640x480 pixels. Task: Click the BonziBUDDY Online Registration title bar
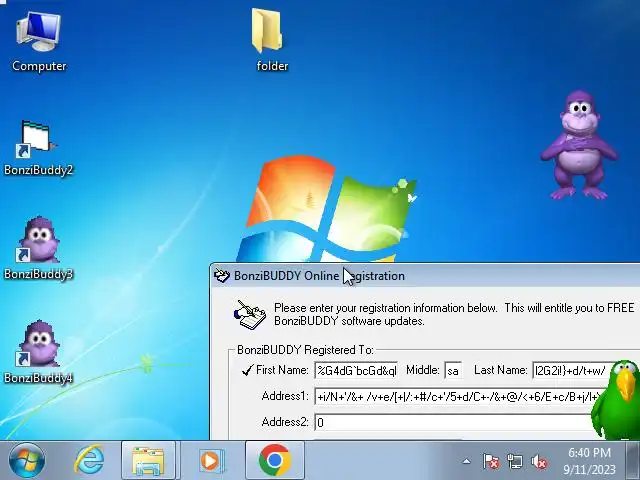[424, 276]
